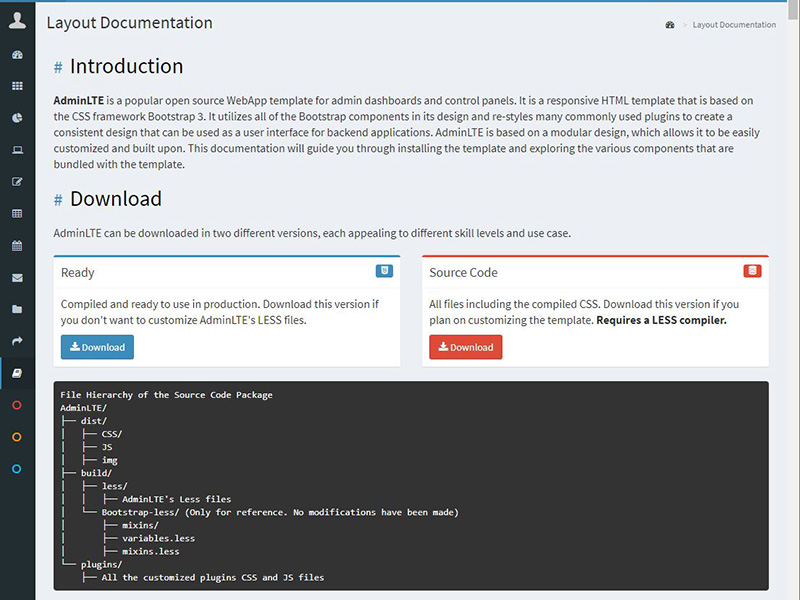Viewport: 800px width, 600px height.
Task: Click the dashboard home icon in the breadcrumb
Action: point(670,25)
